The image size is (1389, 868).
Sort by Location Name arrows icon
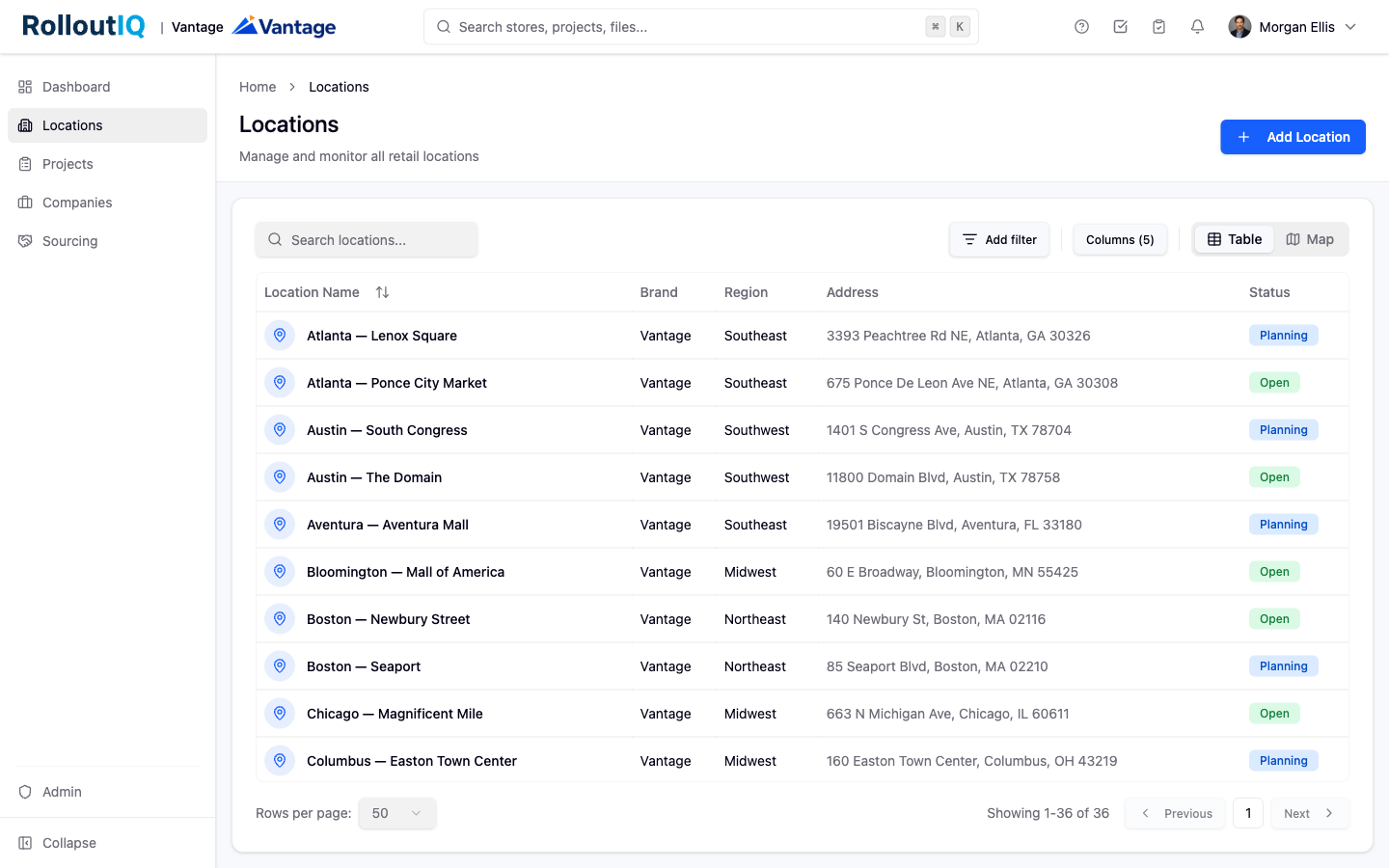382,292
